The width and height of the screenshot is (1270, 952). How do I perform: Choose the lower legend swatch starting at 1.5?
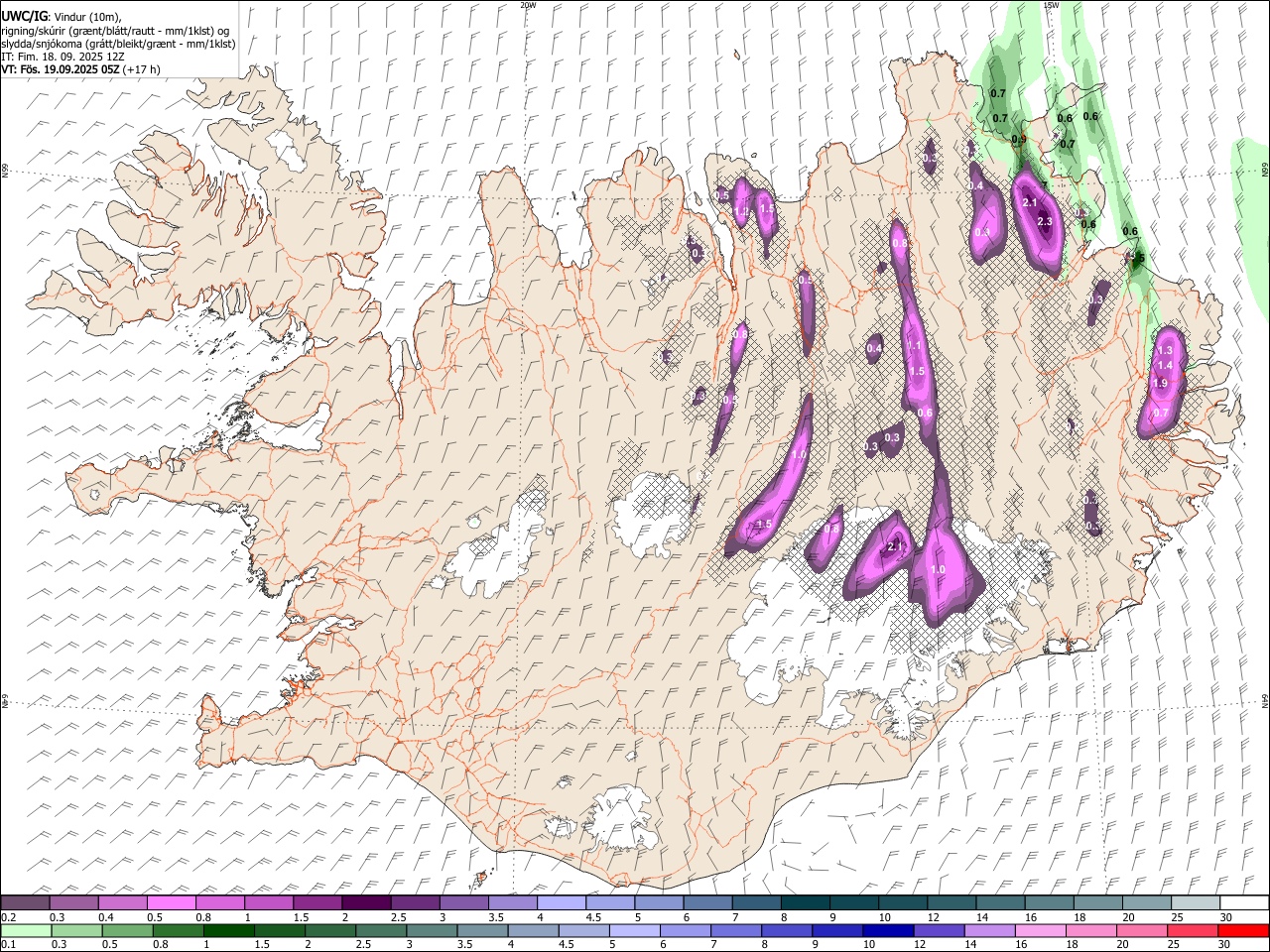click(x=279, y=930)
